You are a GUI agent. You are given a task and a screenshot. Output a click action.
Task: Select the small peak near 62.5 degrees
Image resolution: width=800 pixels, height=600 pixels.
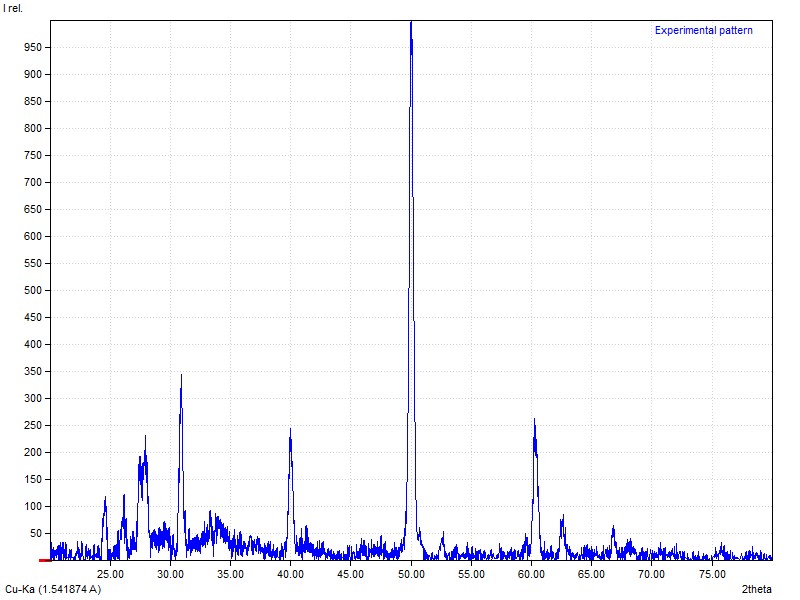[x=562, y=518]
